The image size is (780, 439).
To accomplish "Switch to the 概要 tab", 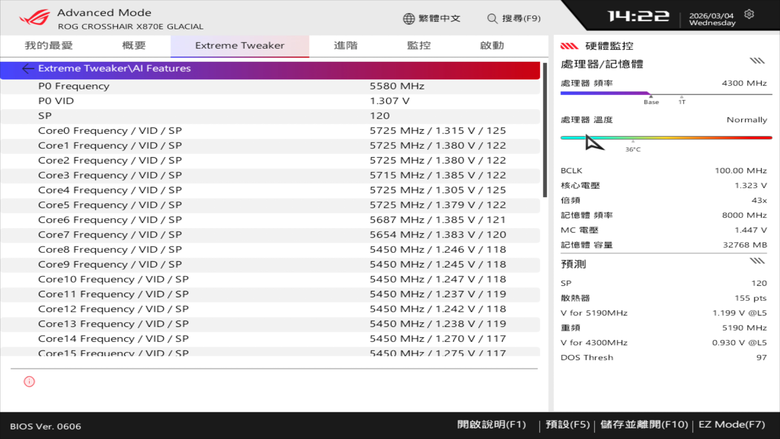I will pos(134,46).
